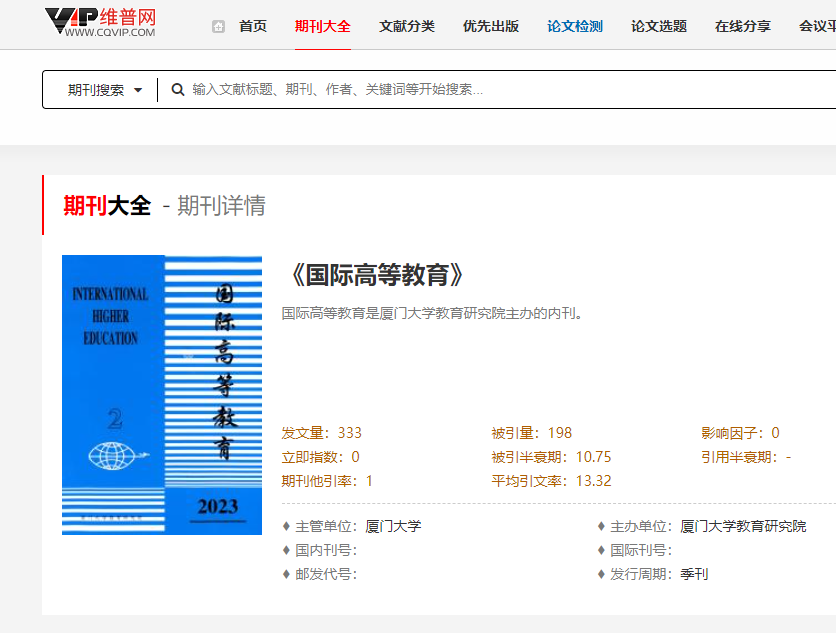Click the 期刊大全 section heading
The height and width of the screenshot is (633, 836).
click(107, 206)
